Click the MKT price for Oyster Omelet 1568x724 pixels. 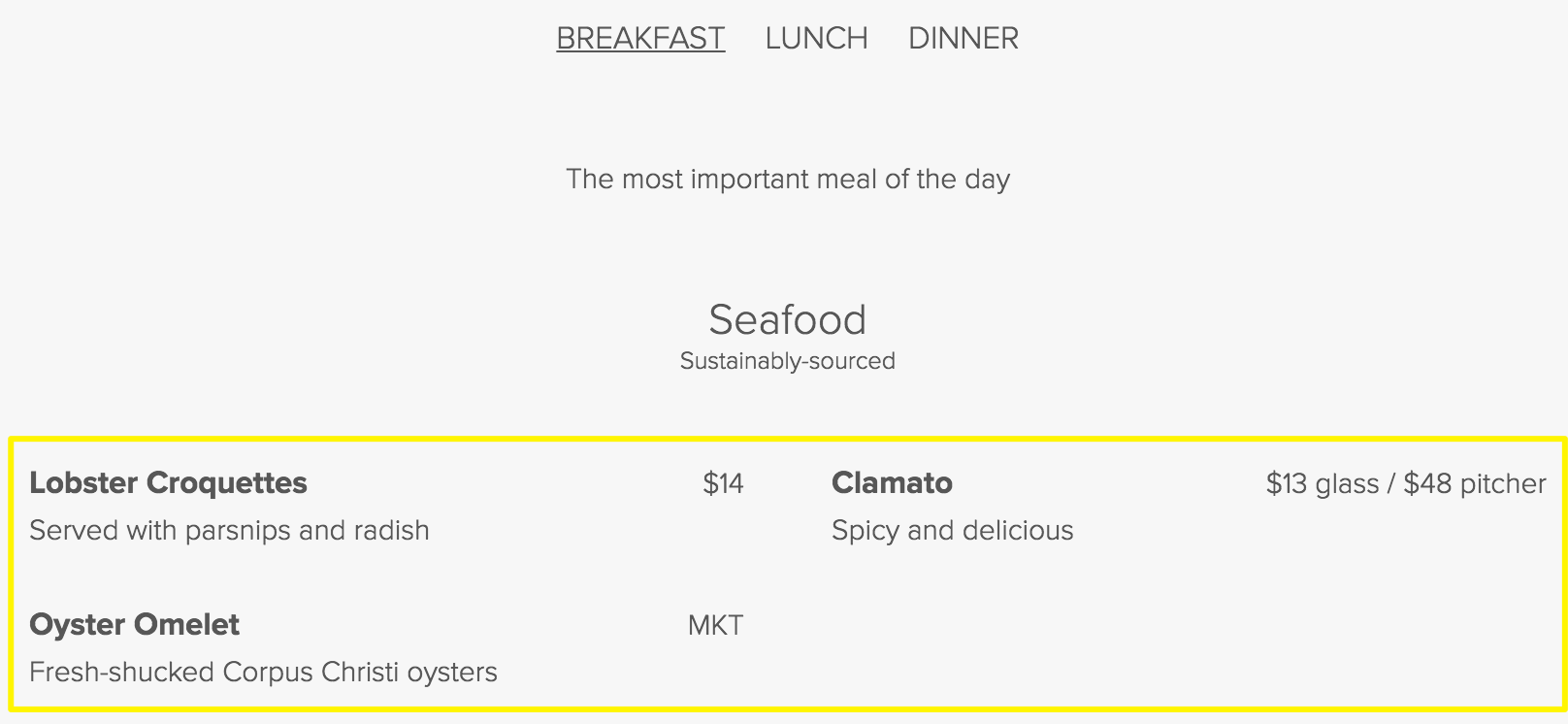click(x=715, y=625)
